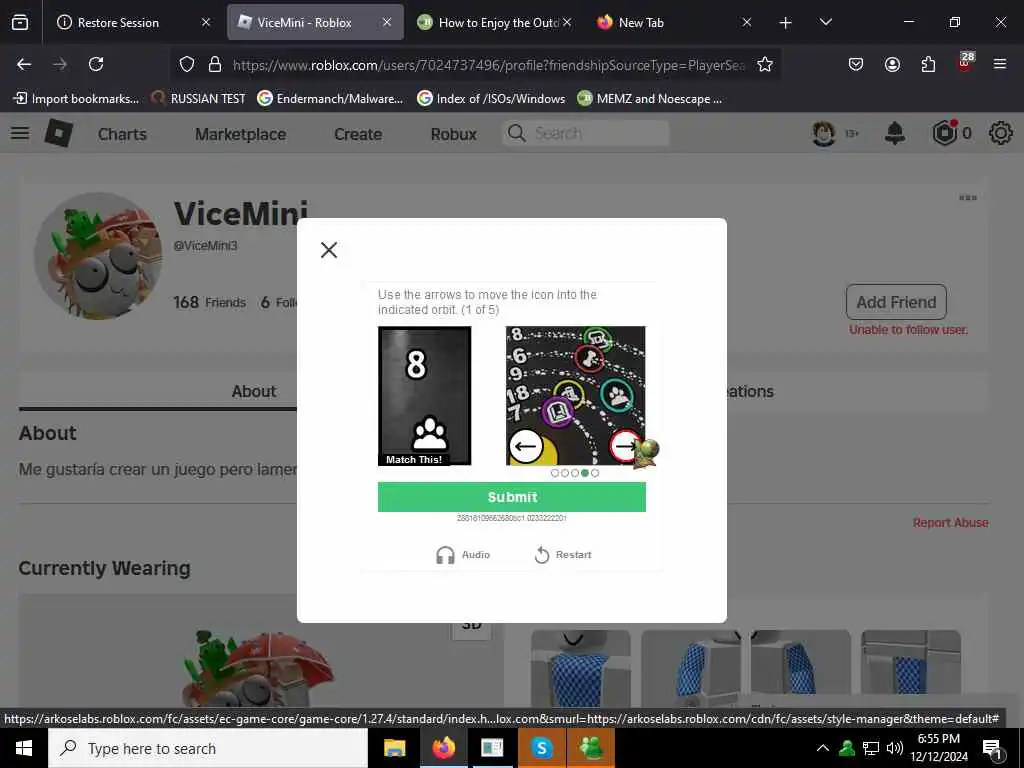
Task: Go to Roblox Marketplace
Action: pos(240,134)
